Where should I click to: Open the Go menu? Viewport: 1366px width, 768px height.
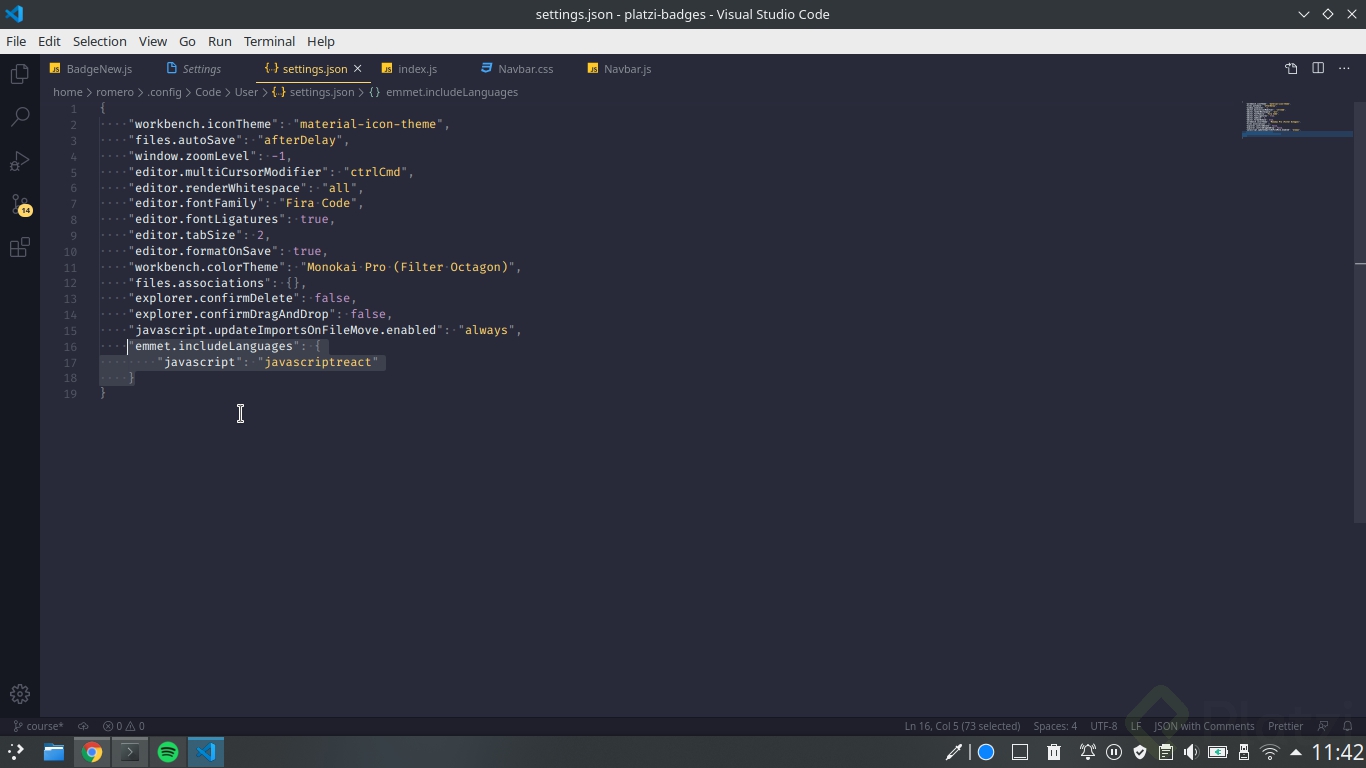point(187,41)
